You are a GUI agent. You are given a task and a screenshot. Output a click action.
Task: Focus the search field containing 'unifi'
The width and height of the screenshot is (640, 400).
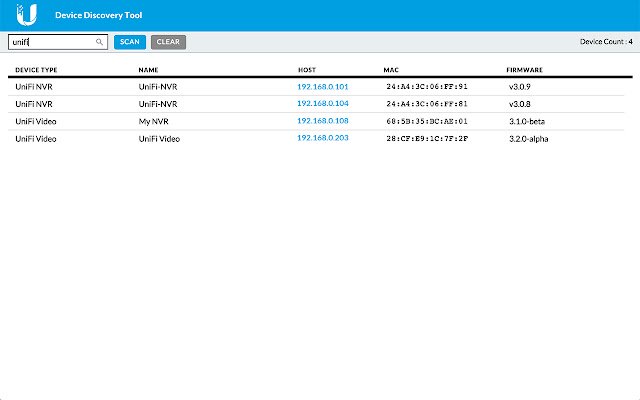coord(58,42)
